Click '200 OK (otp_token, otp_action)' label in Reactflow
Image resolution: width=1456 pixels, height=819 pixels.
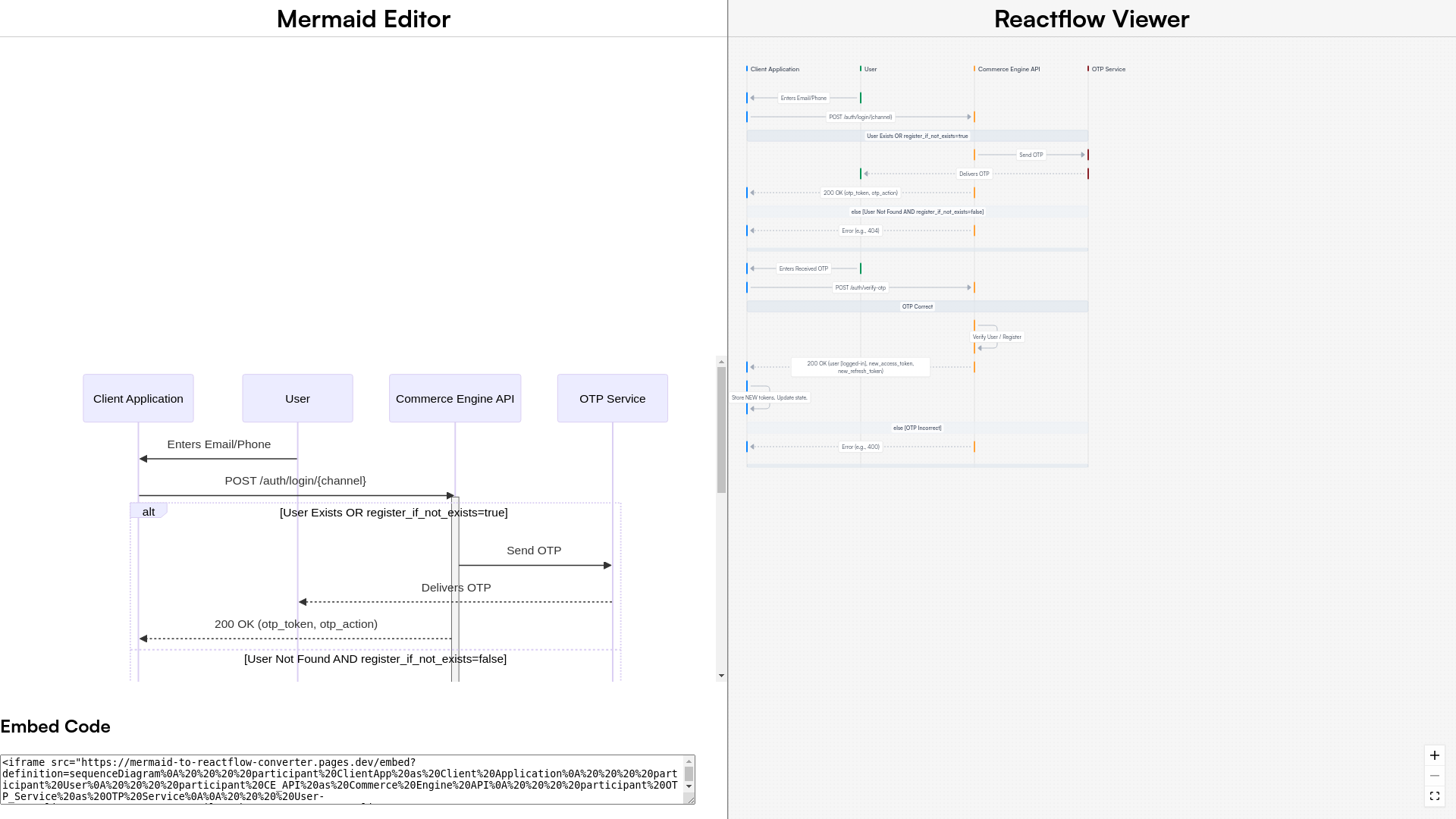pyautogui.click(x=861, y=193)
